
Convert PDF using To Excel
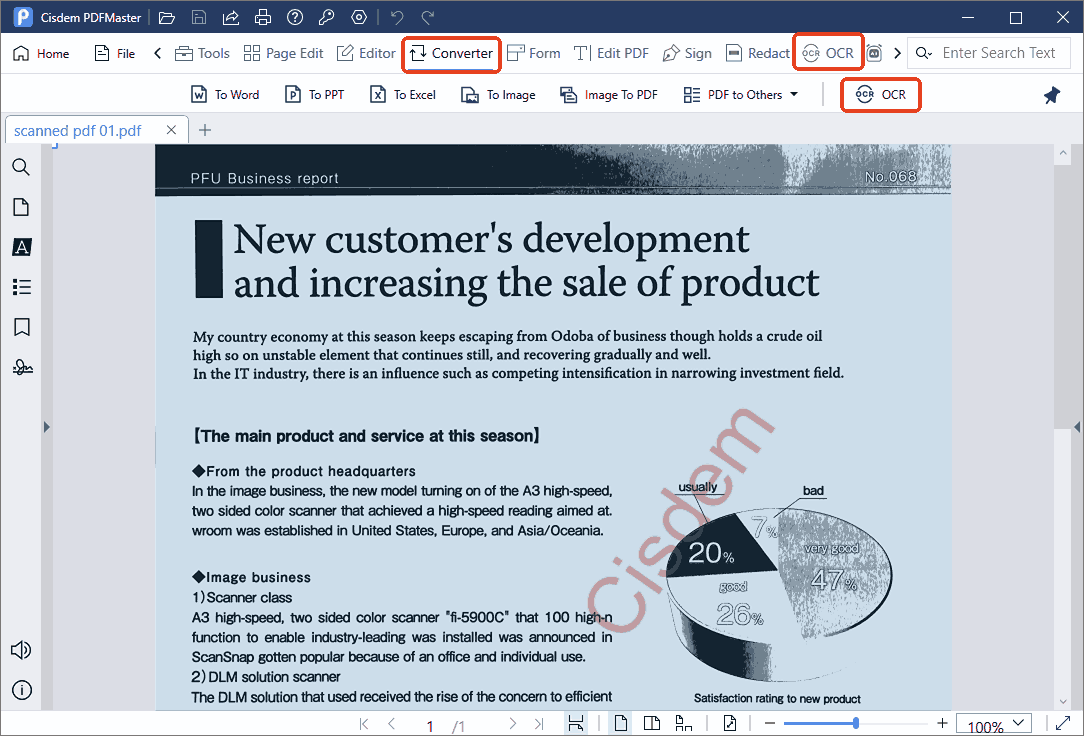403,95
